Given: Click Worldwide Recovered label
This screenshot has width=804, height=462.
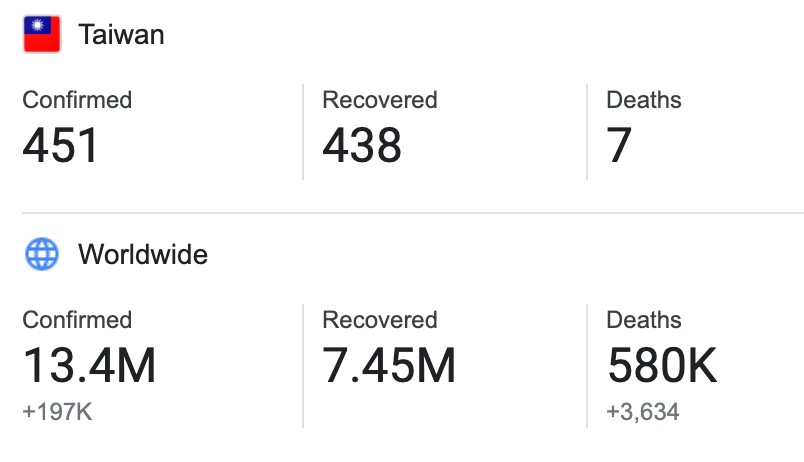Looking at the screenshot, I should coord(380,319).
